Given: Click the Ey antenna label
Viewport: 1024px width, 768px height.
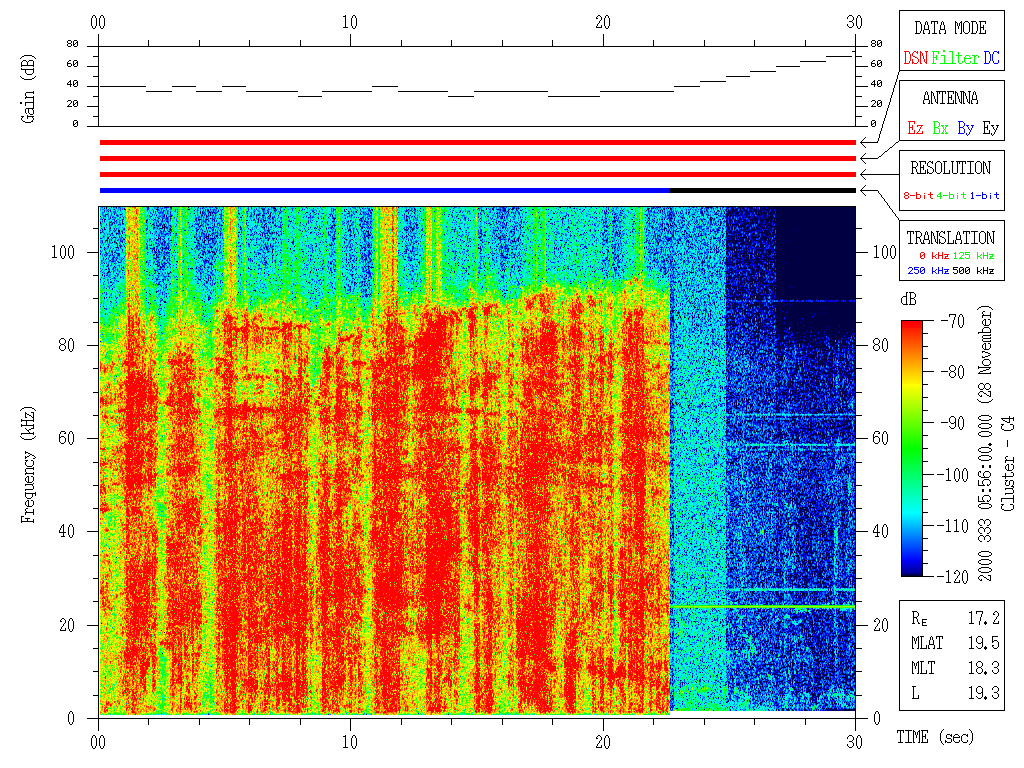Looking at the screenshot, I should (x=990, y=129).
